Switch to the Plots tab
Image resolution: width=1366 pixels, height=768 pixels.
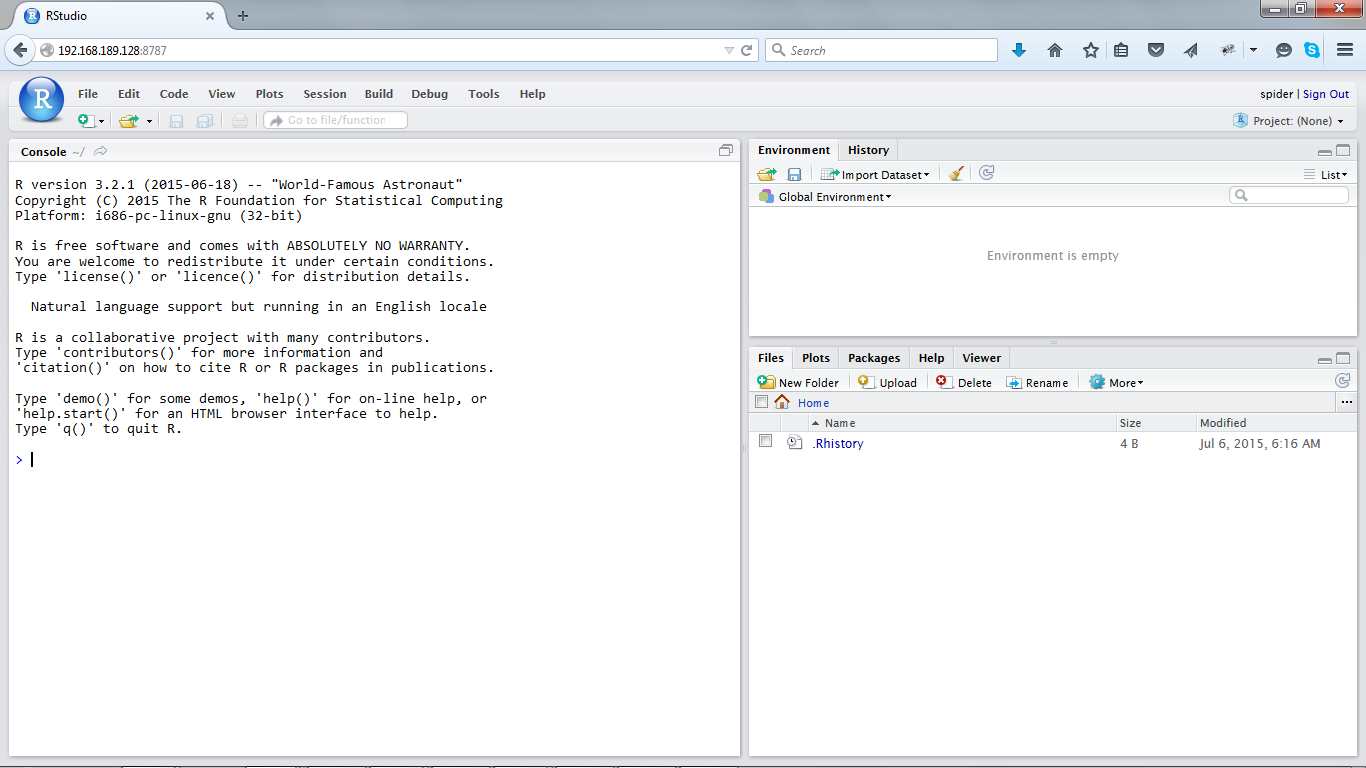tap(816, 358)
